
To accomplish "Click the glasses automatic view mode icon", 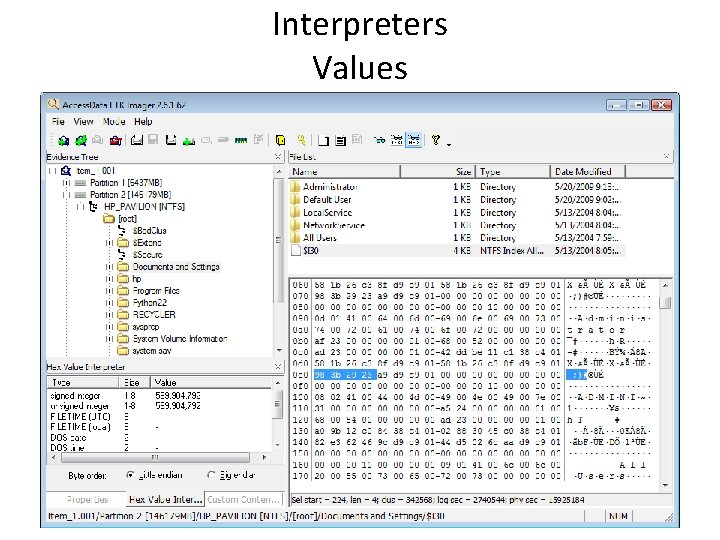I will 379,140.
